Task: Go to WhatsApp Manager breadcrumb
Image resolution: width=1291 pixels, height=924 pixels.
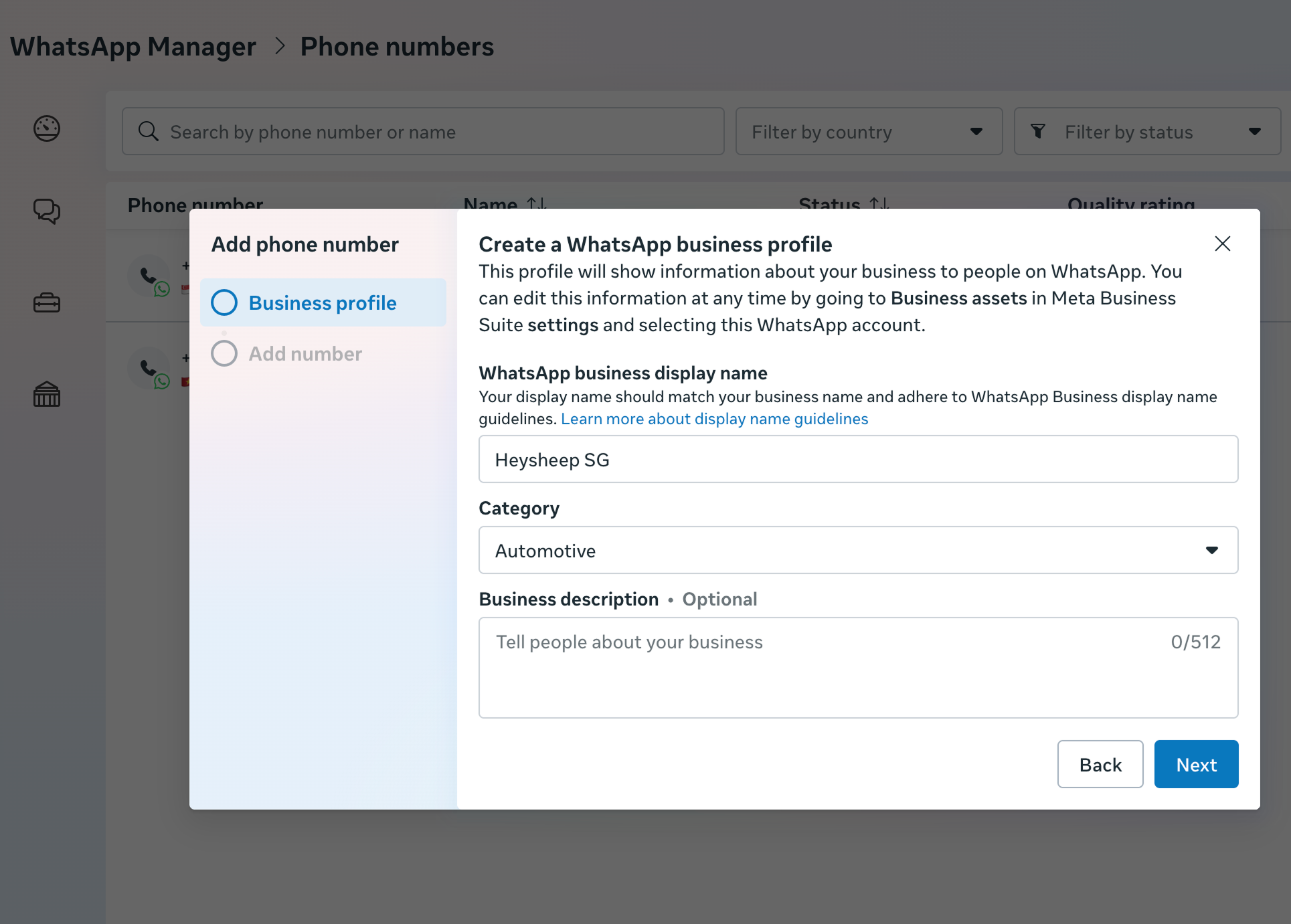Action: [x=133, y=47]
